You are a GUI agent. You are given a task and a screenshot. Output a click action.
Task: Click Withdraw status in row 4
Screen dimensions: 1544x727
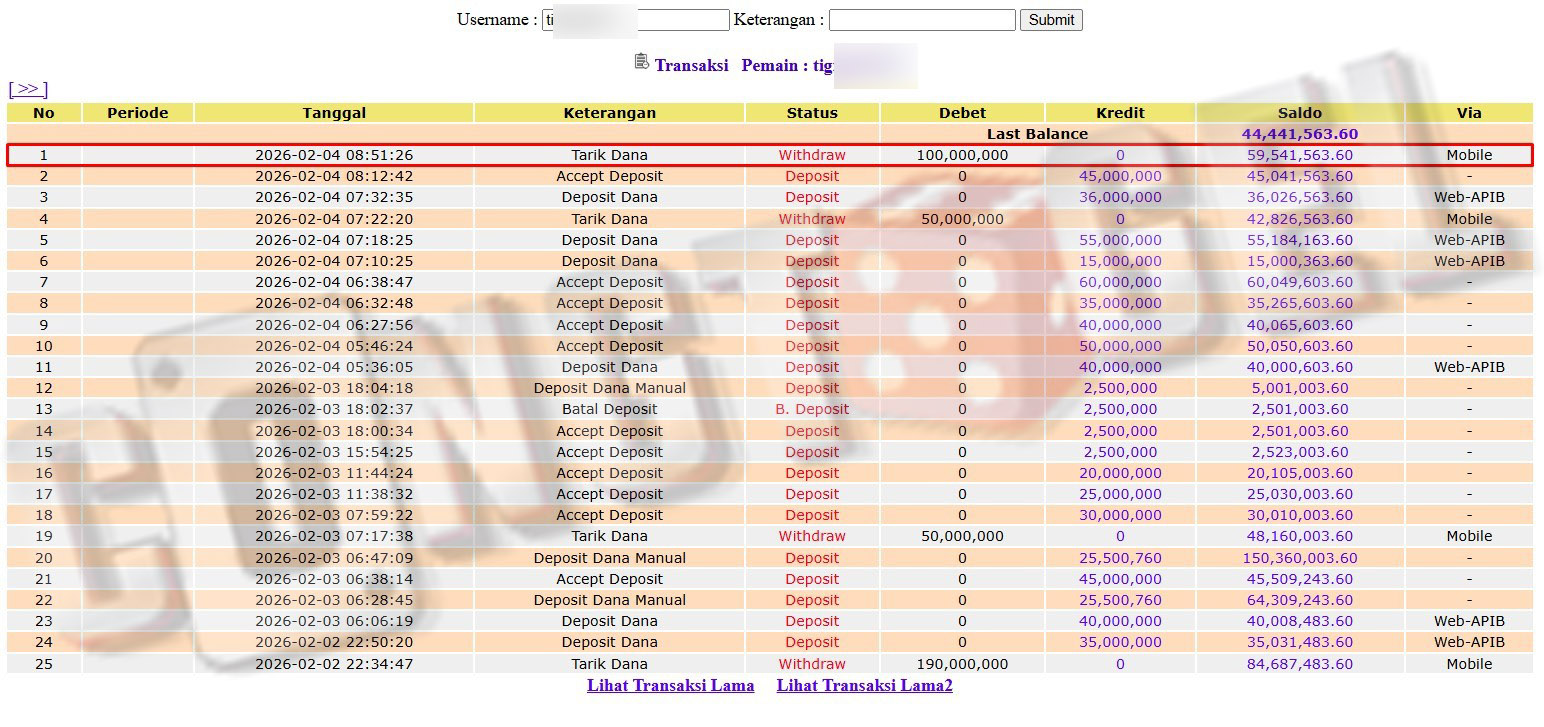tap(811, 219)
